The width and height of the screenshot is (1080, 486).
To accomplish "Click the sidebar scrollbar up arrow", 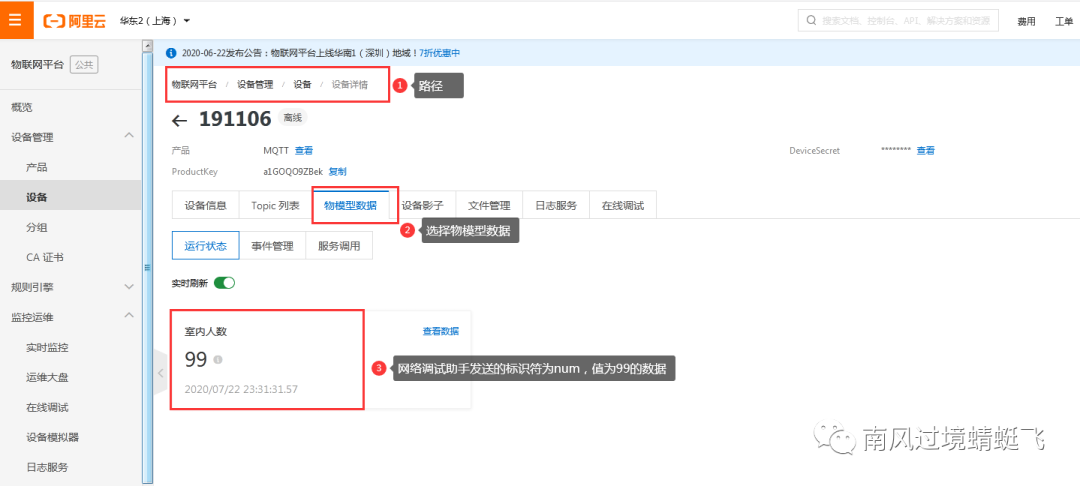I will tap(147, 45).
